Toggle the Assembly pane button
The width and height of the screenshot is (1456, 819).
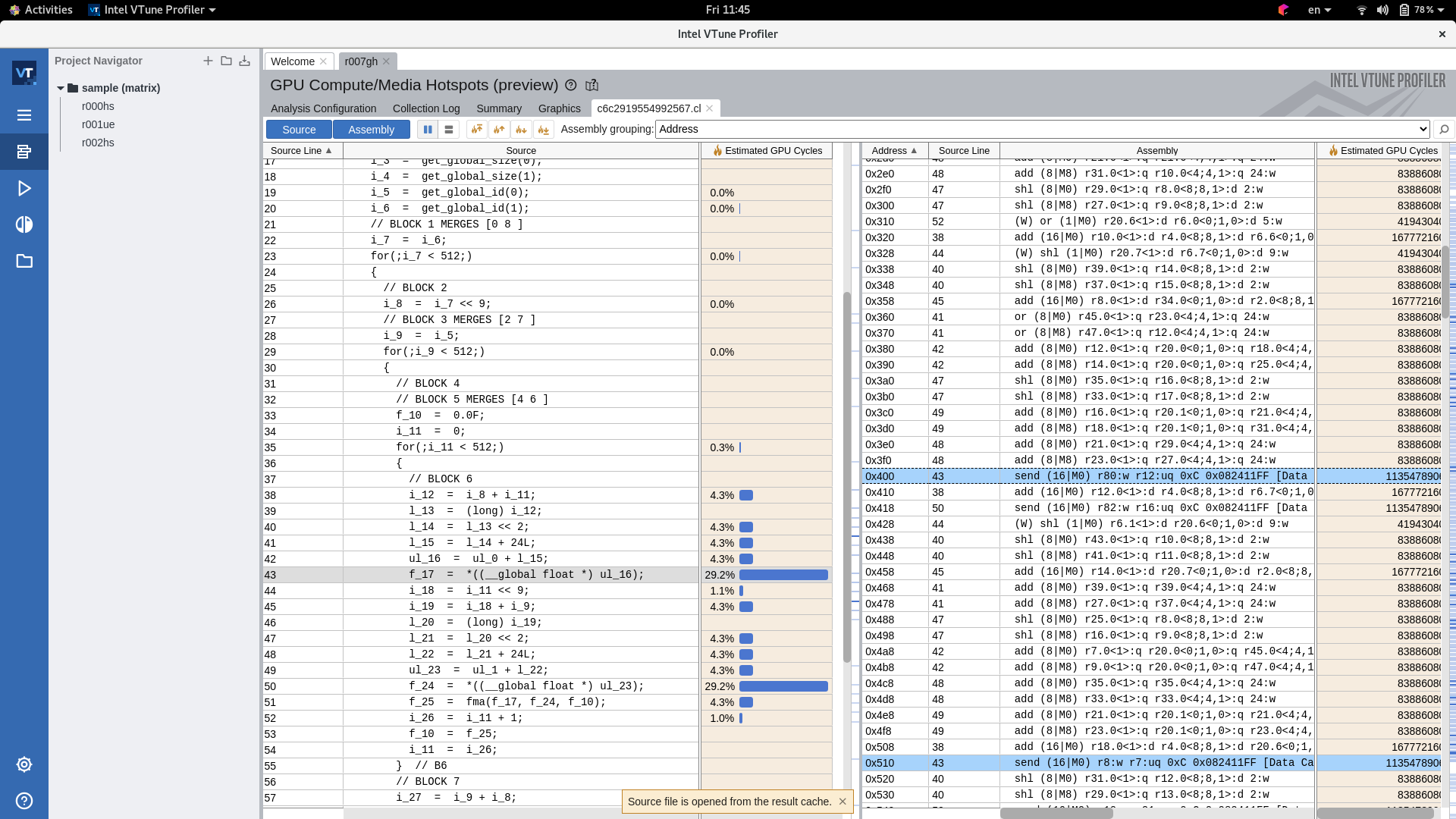pyautogui.click(x=371, y=130)
